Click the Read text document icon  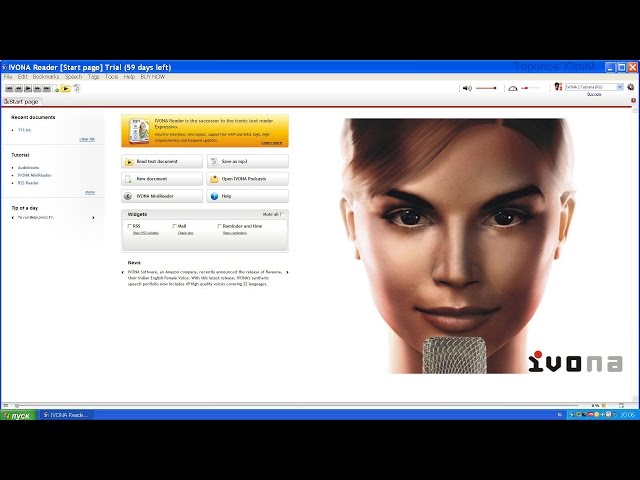click(x=129, y=162)
